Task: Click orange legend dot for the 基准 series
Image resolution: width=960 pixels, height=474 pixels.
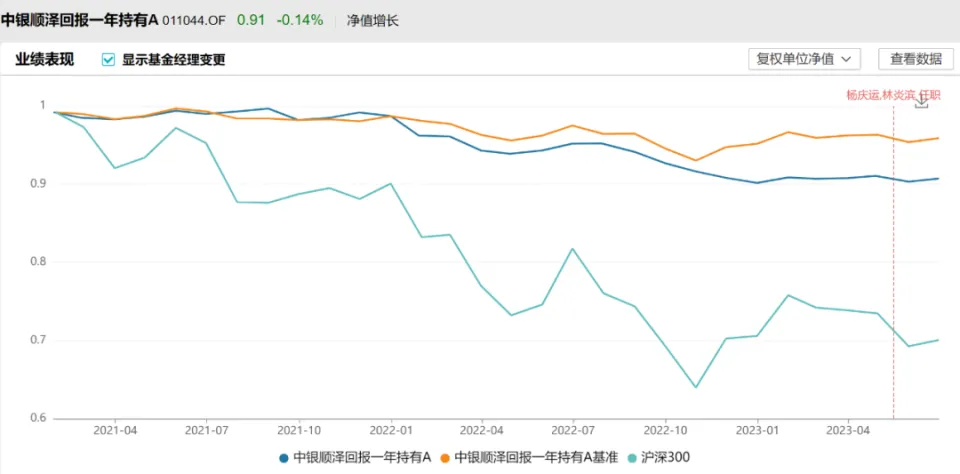Action: [x=444, y=457]
